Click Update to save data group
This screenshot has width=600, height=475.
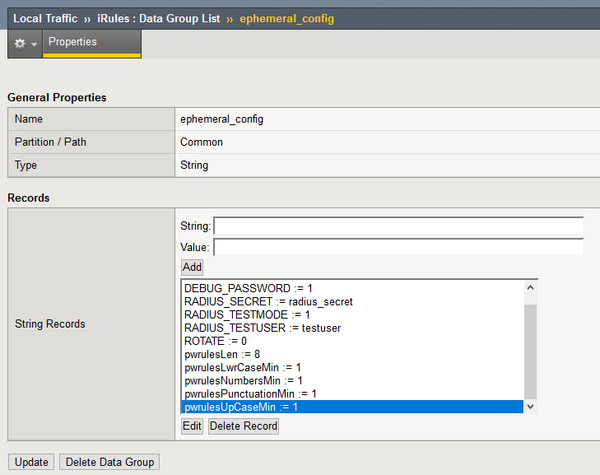click(x=32, y=462)
